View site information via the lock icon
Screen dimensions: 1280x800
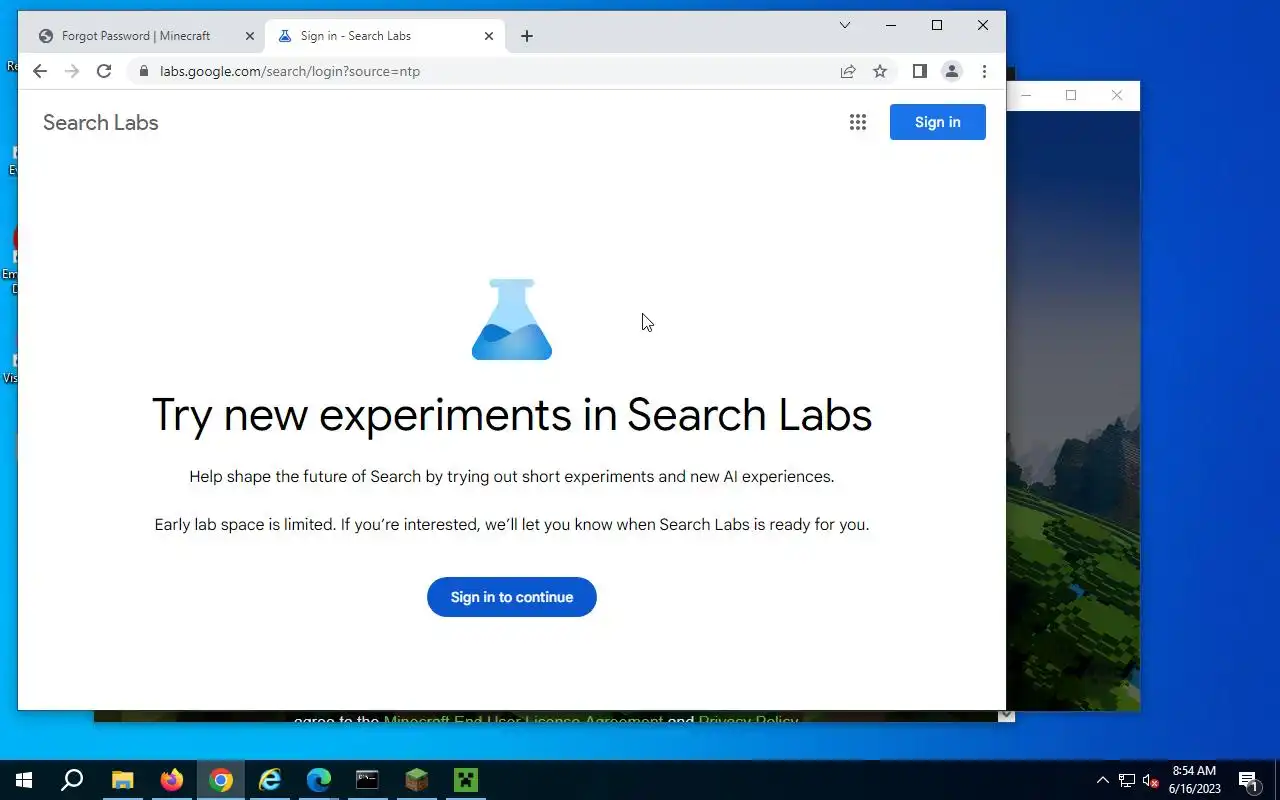pyautogui.click(x=144, y=71)
